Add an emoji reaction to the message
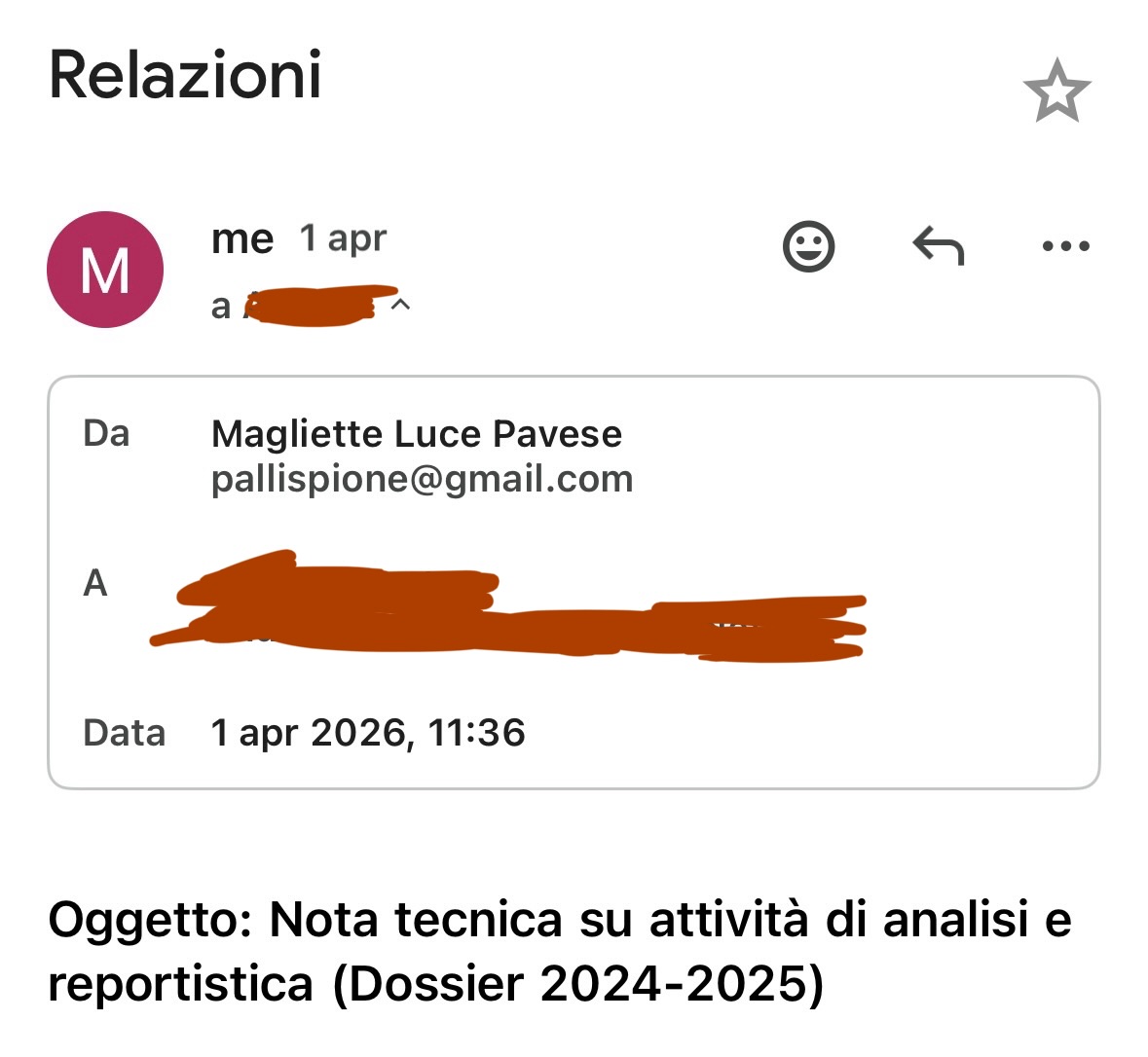 click(808, 246)
